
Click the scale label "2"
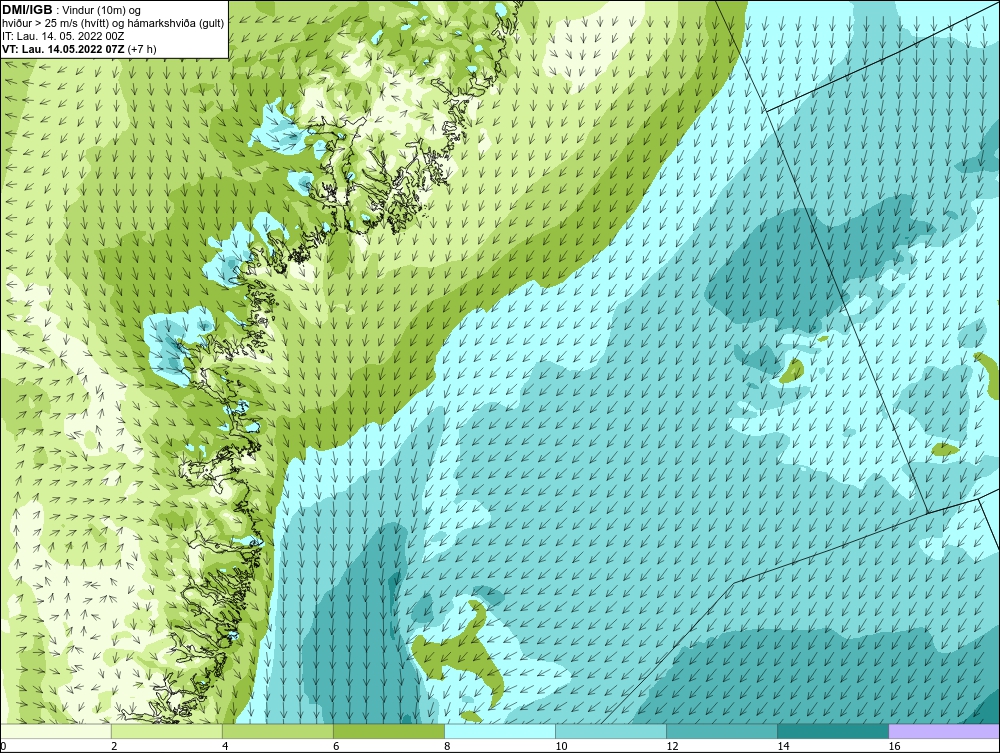[114, 746]
